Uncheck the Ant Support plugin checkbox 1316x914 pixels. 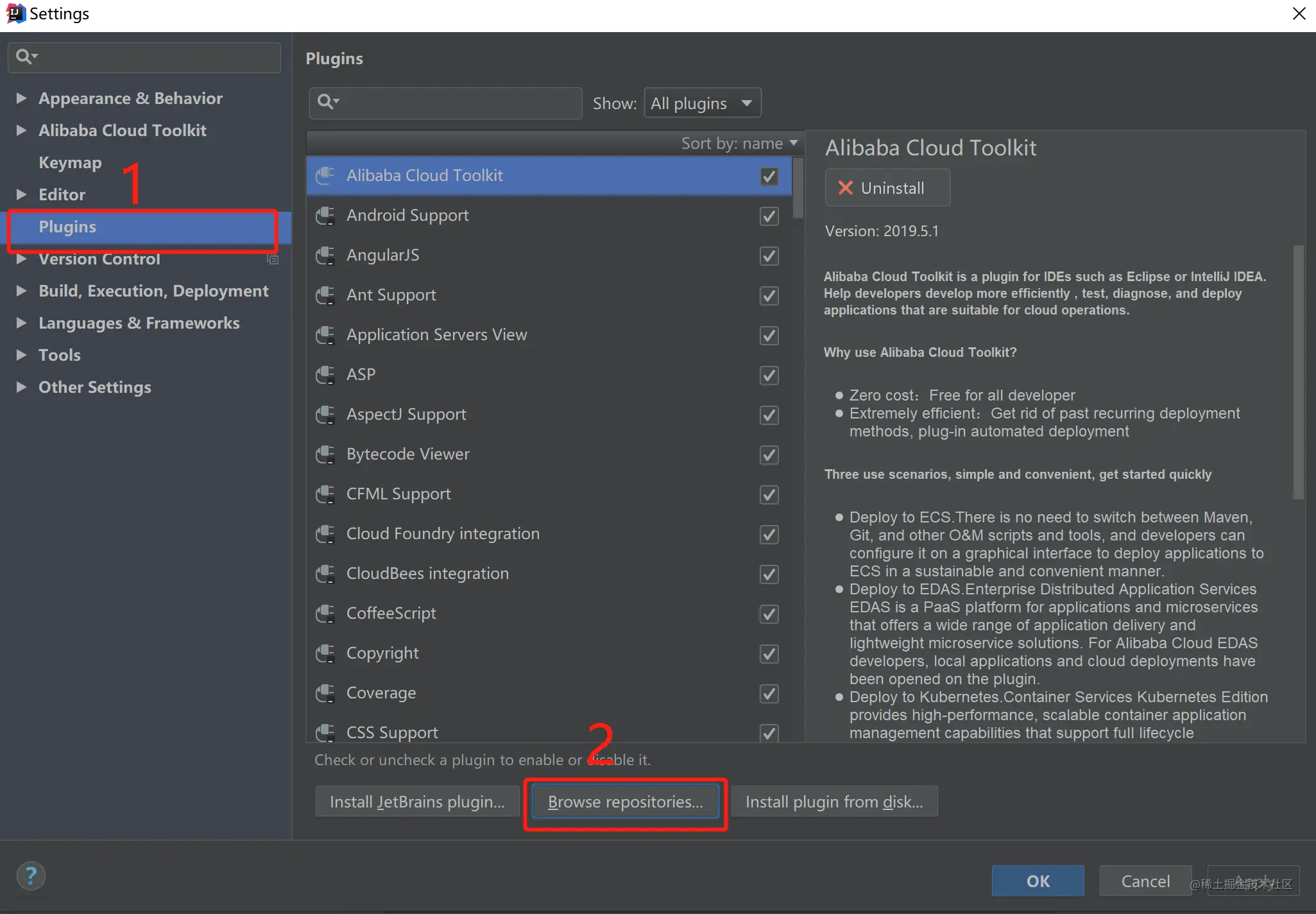click(x=769, y=296)
